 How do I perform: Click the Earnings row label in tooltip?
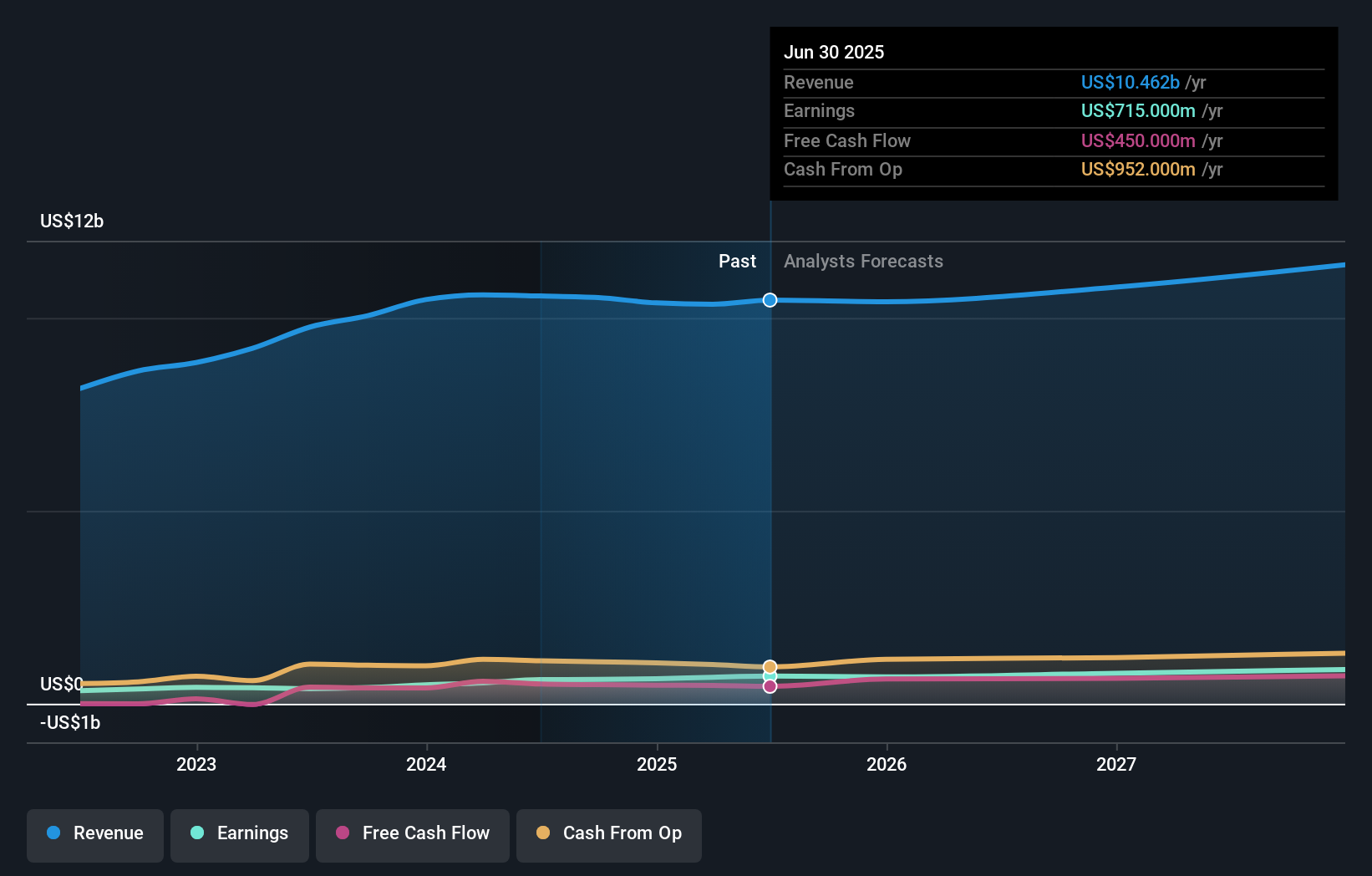pos(819,110)
